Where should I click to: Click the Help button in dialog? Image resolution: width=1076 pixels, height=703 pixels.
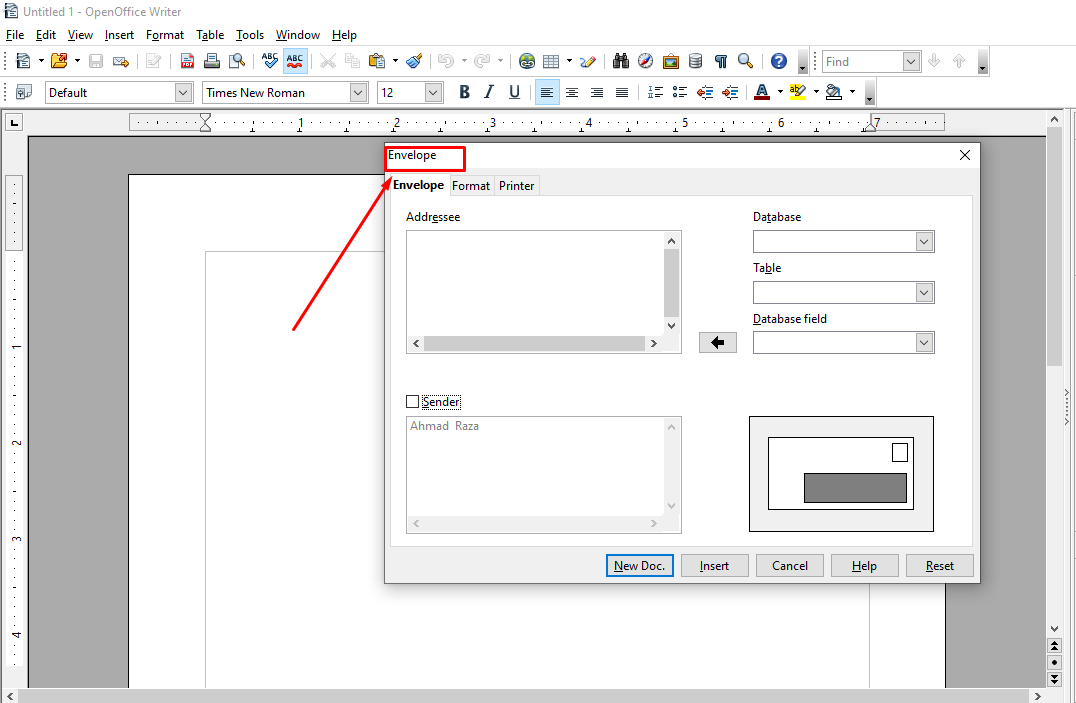pyautogui.click(x=865, y=566)
